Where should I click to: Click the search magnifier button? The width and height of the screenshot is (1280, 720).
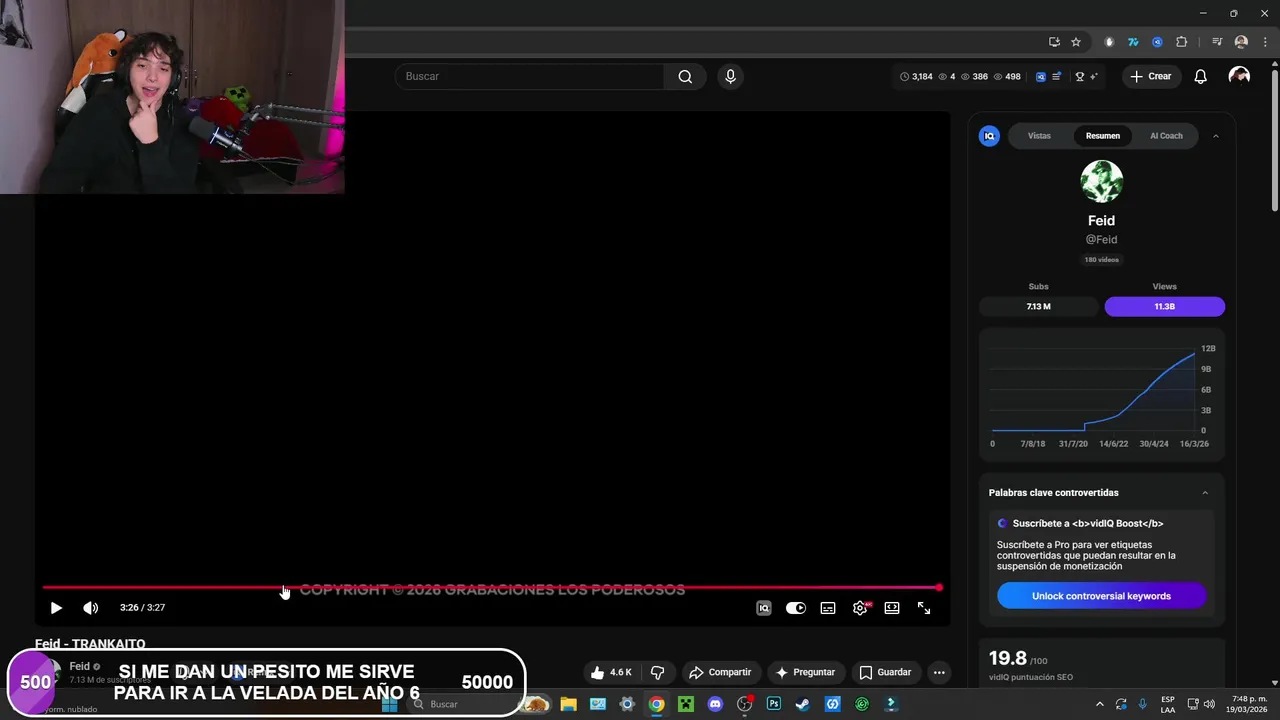(x=685, y=76)
